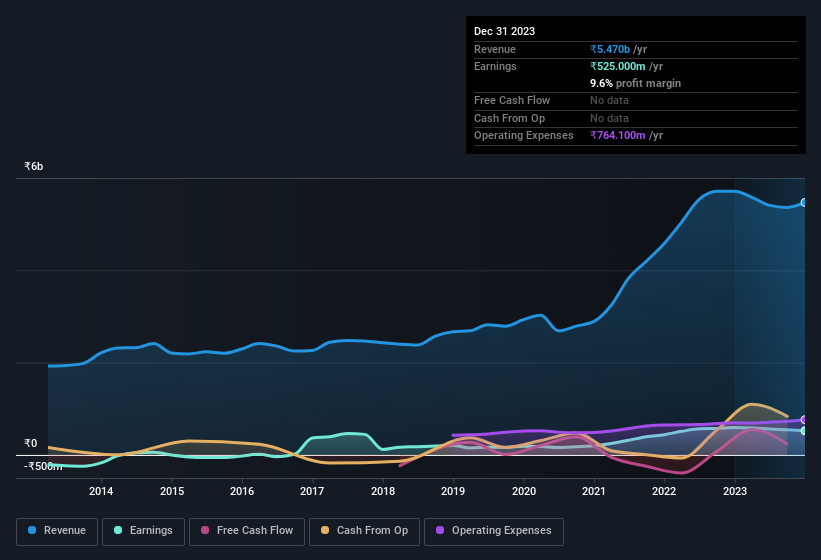The width and height of the screenshot is (821, 560).
Task: Click the teal Earnings endpoint marker
Action: point(804,431)
